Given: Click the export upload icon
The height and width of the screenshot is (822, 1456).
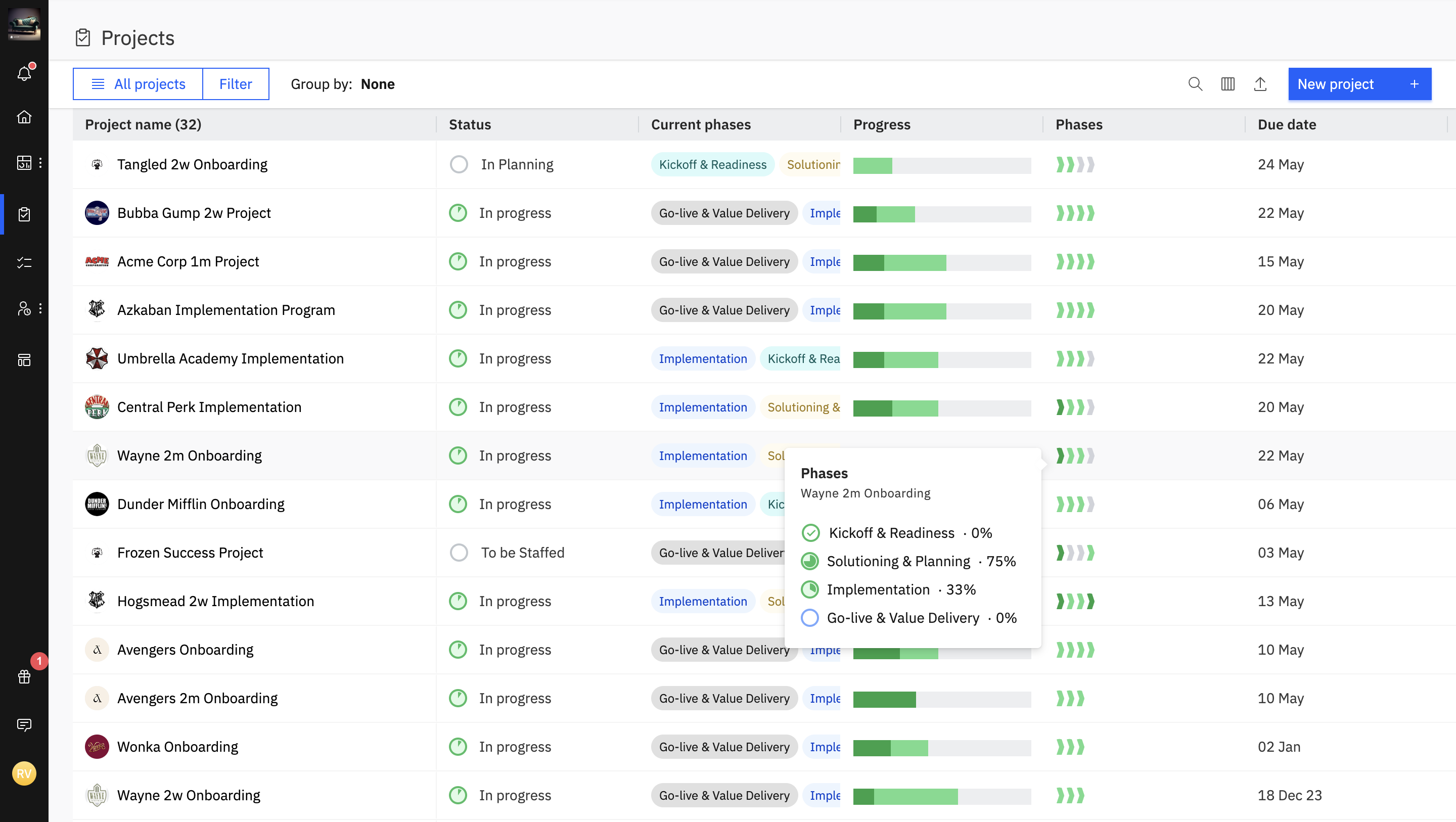Looking at the screenshot, I should 1260,84.
